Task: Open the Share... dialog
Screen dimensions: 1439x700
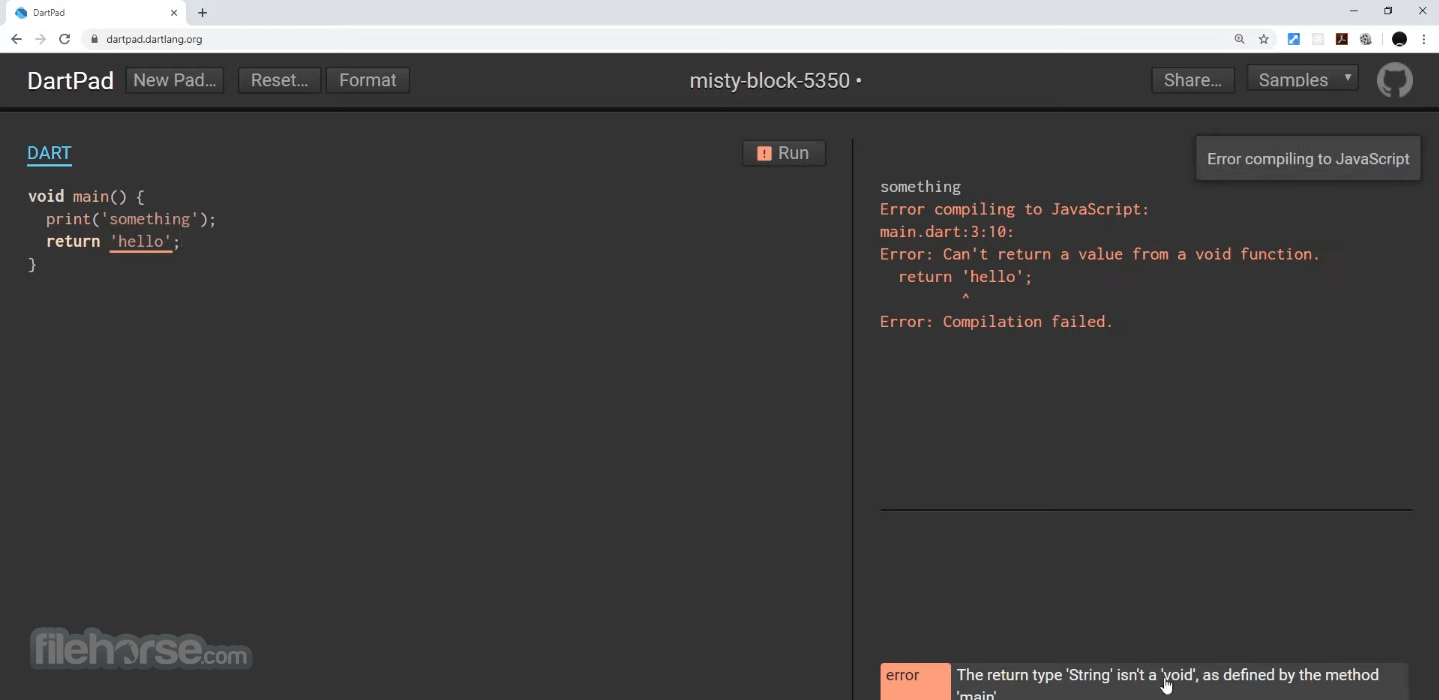Action: tap(1193, 80)
